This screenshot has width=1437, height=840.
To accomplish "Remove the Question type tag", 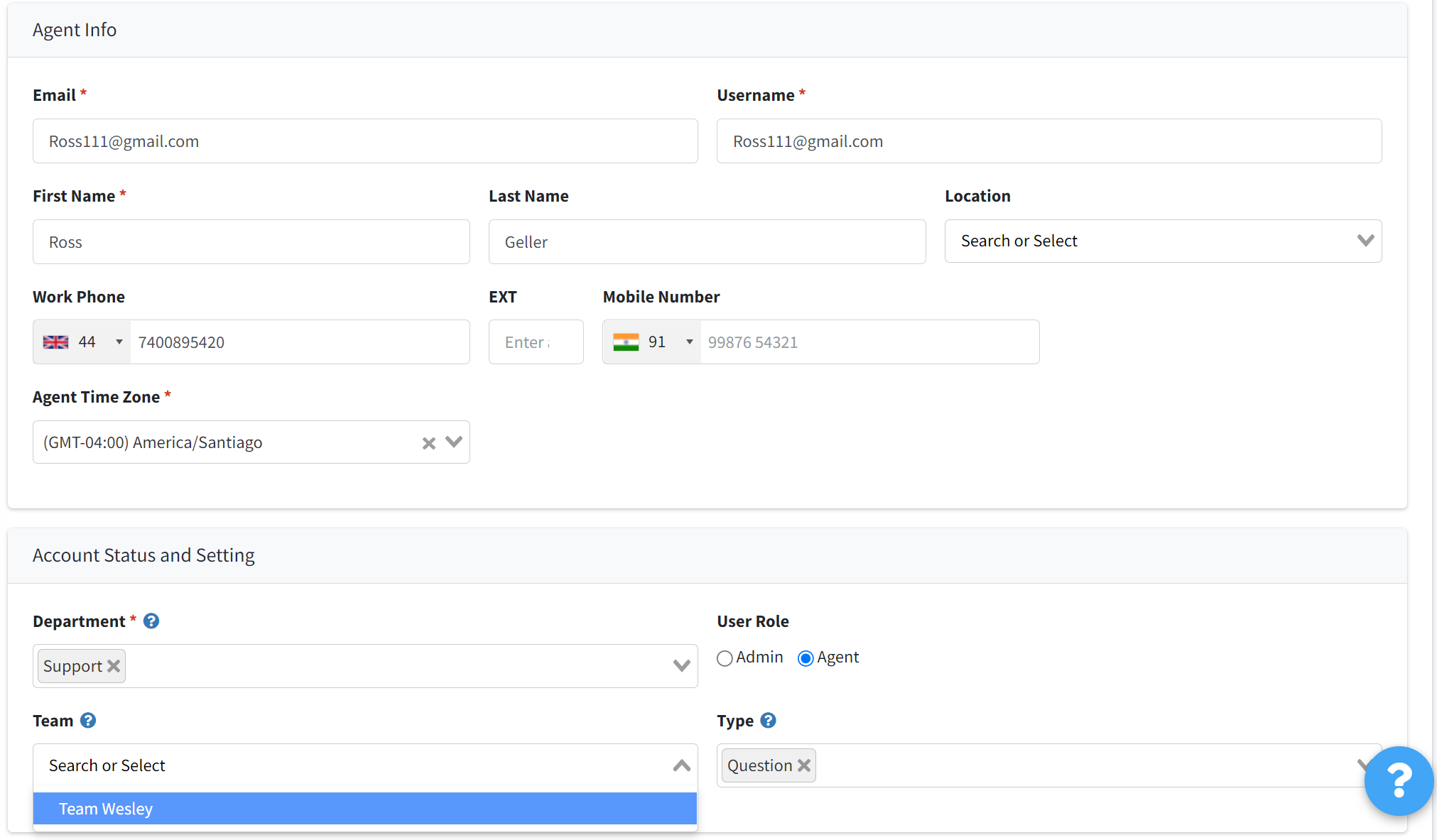I will click(x=804, y=765).
